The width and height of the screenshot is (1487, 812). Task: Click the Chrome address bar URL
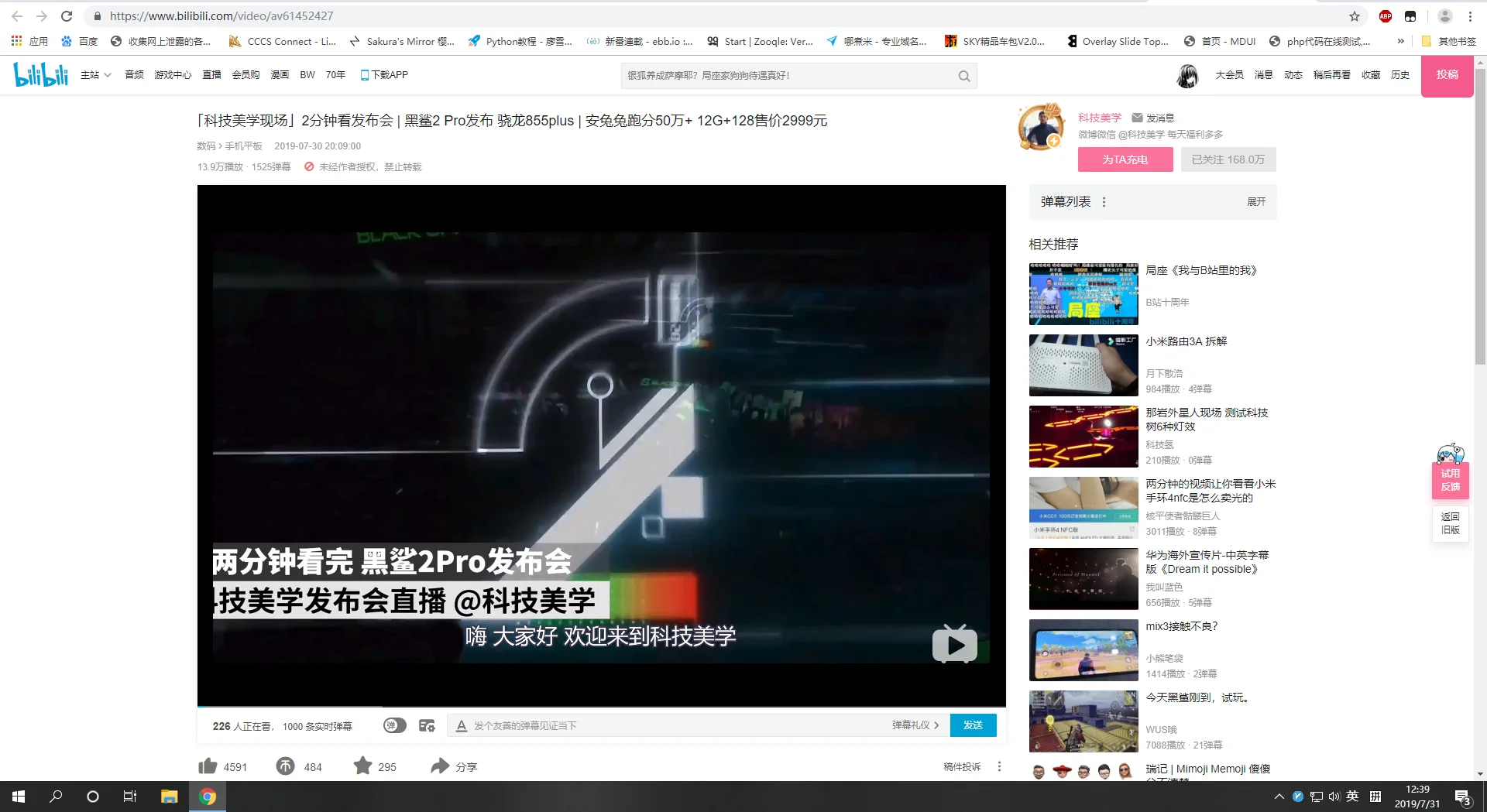click(x=222, y=16)
